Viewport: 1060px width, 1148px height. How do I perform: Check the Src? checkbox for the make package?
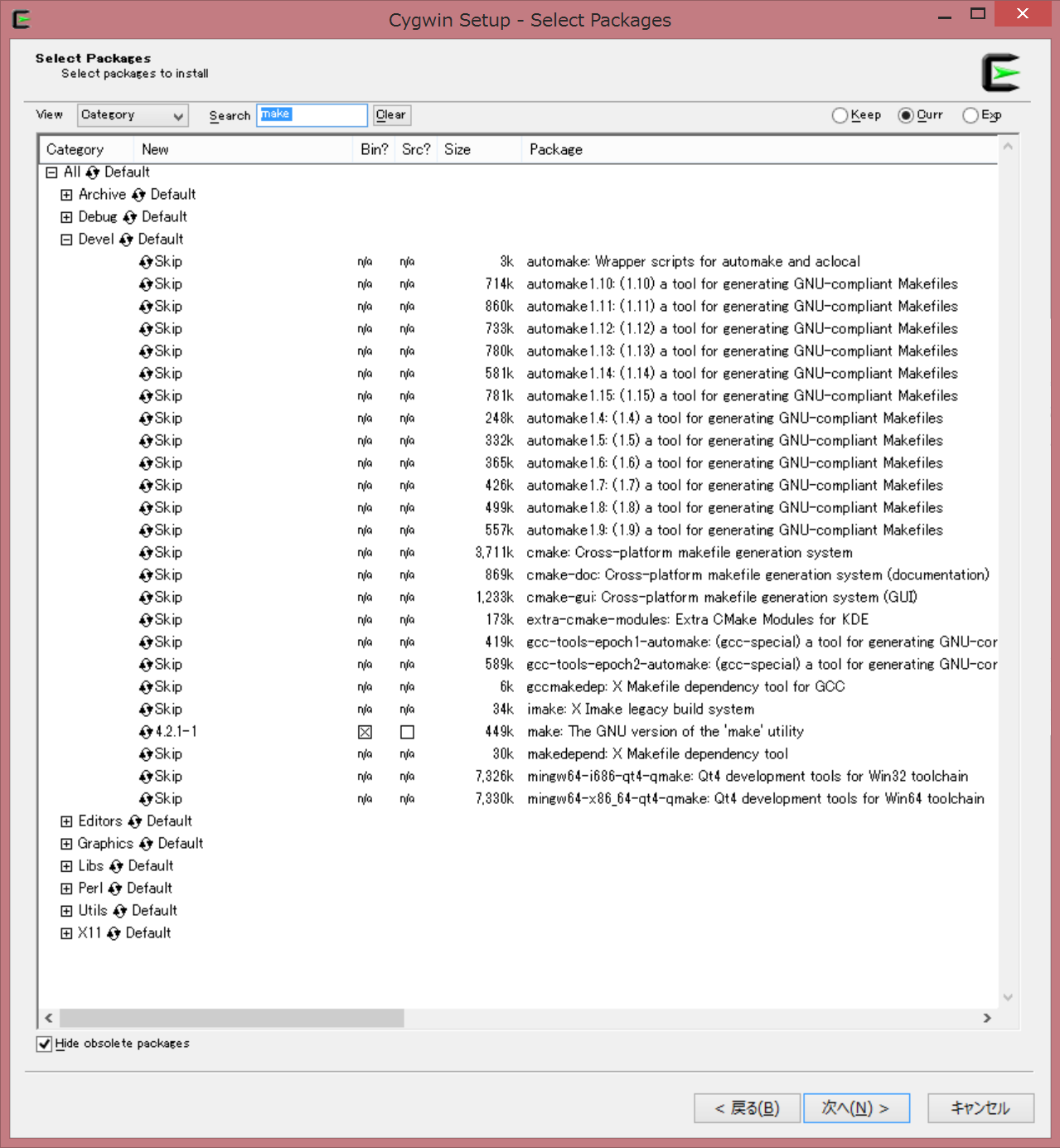(x=406, y=732)
